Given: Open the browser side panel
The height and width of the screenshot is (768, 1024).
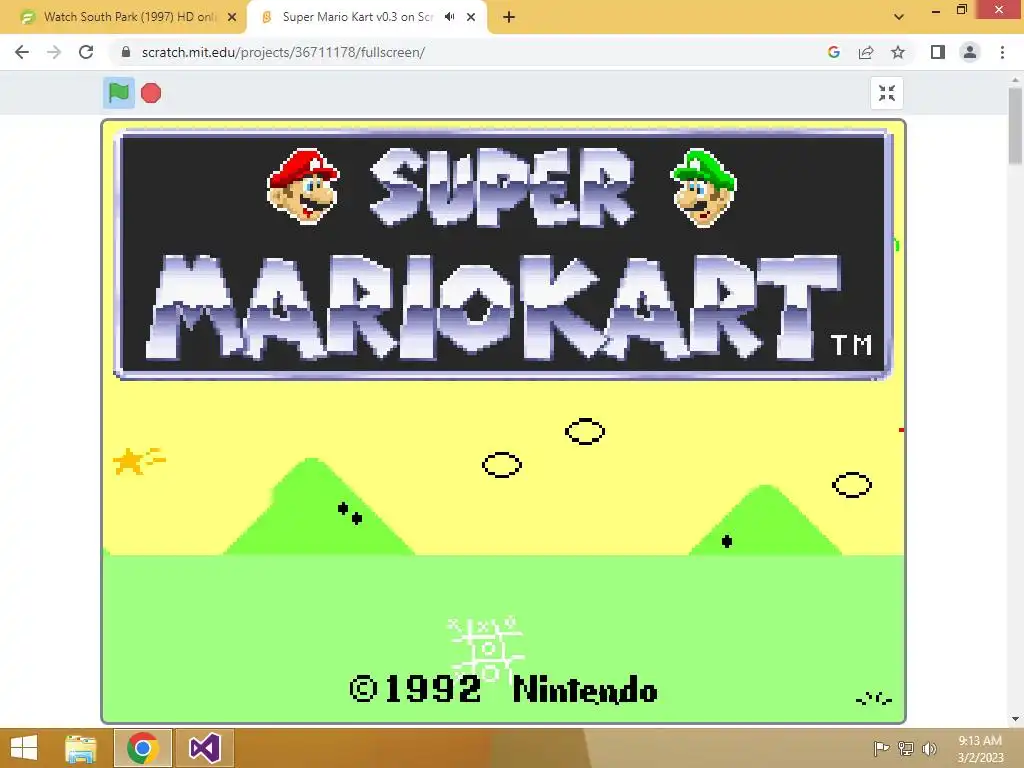Looking at the screenshot, I should click(x=938, y=52).
